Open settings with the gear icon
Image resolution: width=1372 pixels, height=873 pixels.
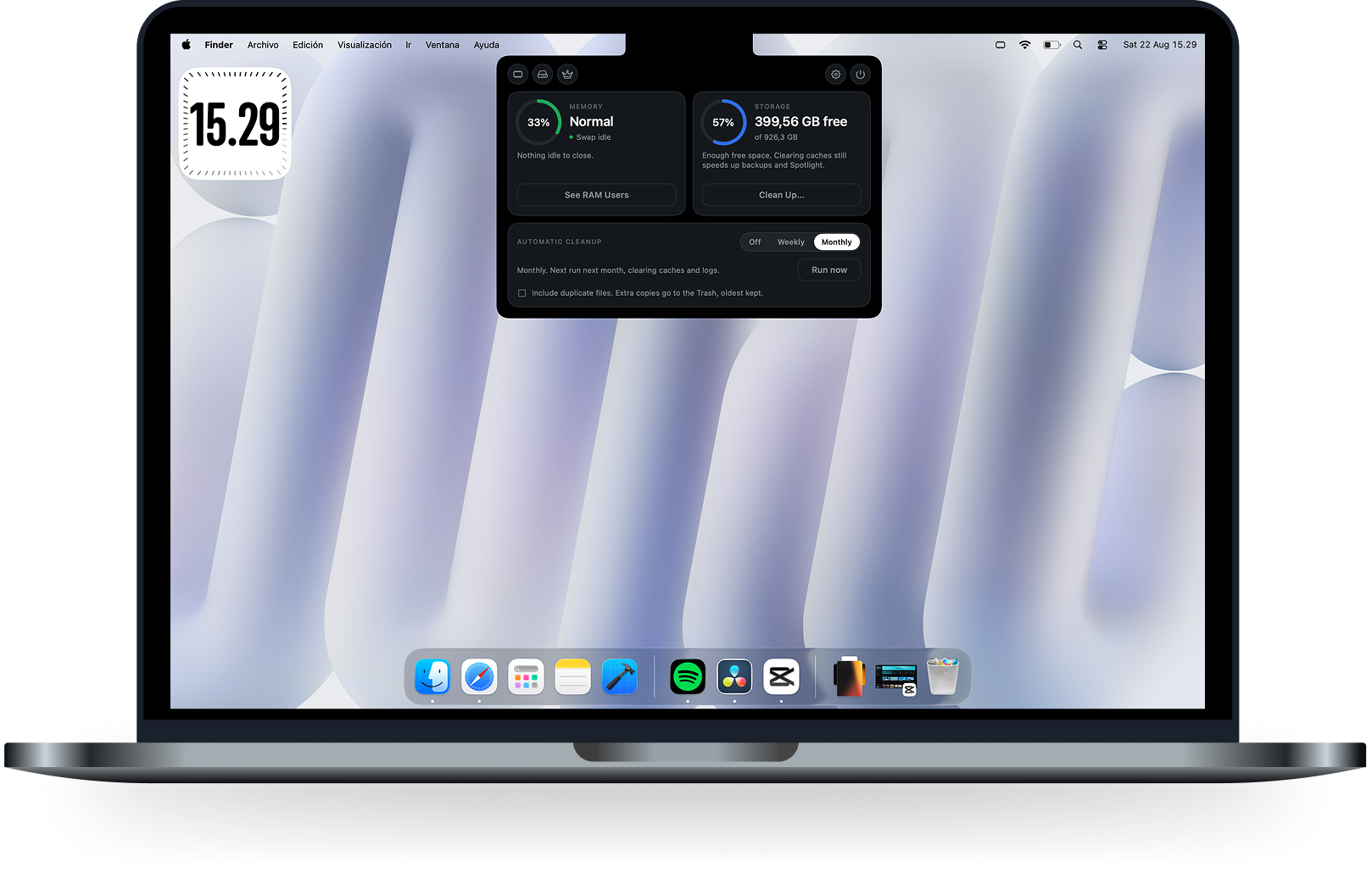[x=836, y=75]
